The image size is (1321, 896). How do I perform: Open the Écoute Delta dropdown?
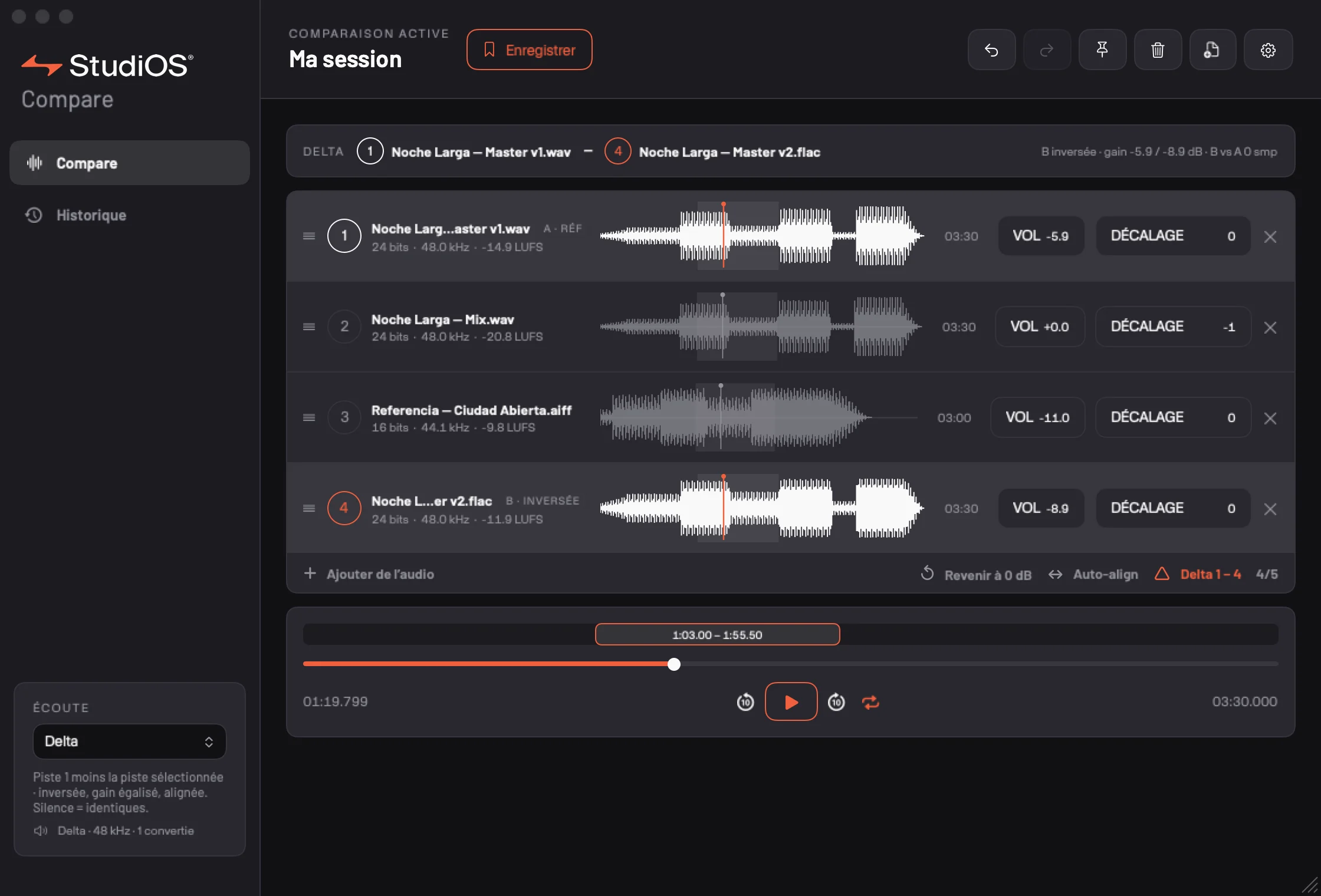[x=130, y=742]
